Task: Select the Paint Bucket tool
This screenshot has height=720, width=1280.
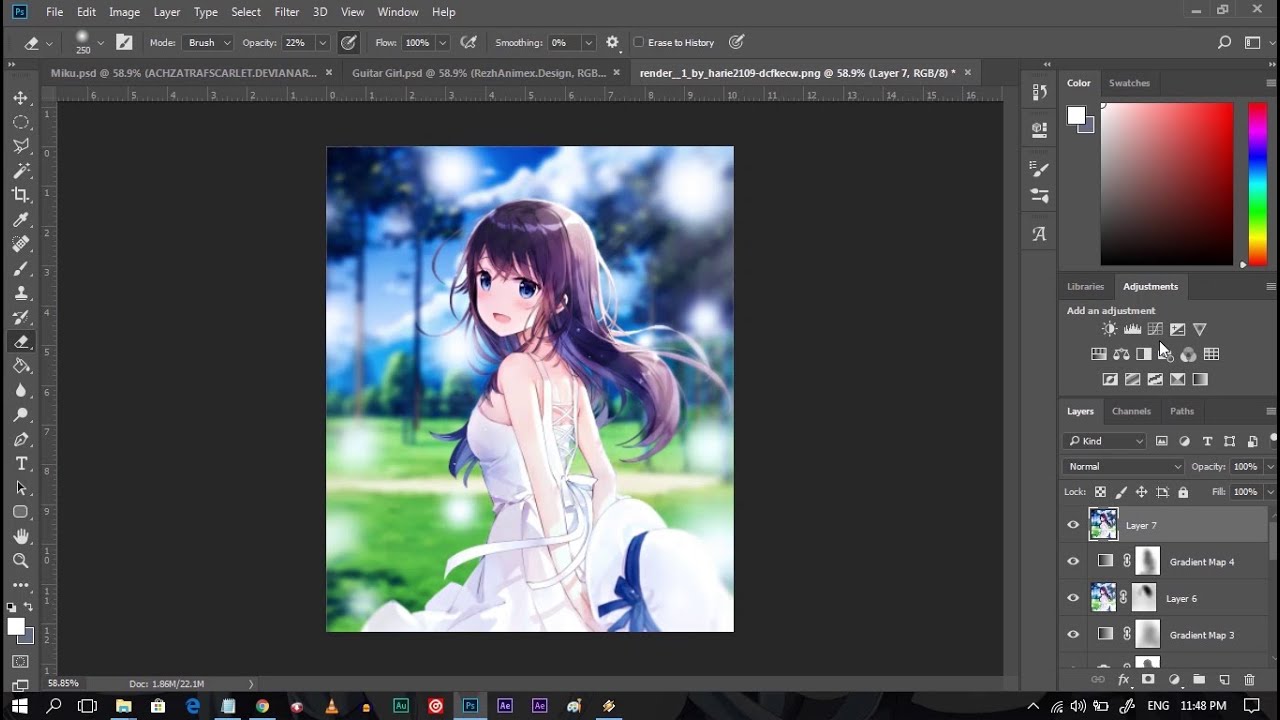Action: point(20,366)
